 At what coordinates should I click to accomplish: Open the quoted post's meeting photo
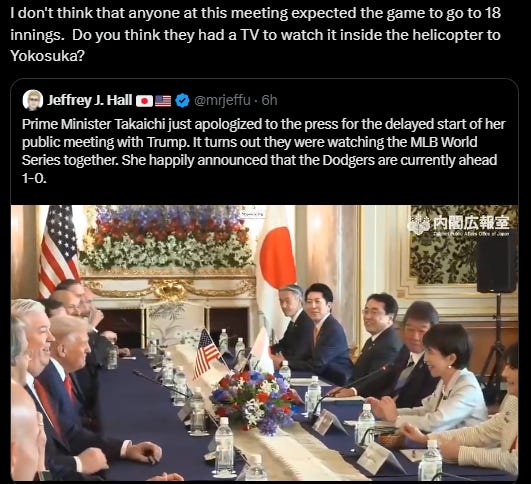(x=264, y=343)
